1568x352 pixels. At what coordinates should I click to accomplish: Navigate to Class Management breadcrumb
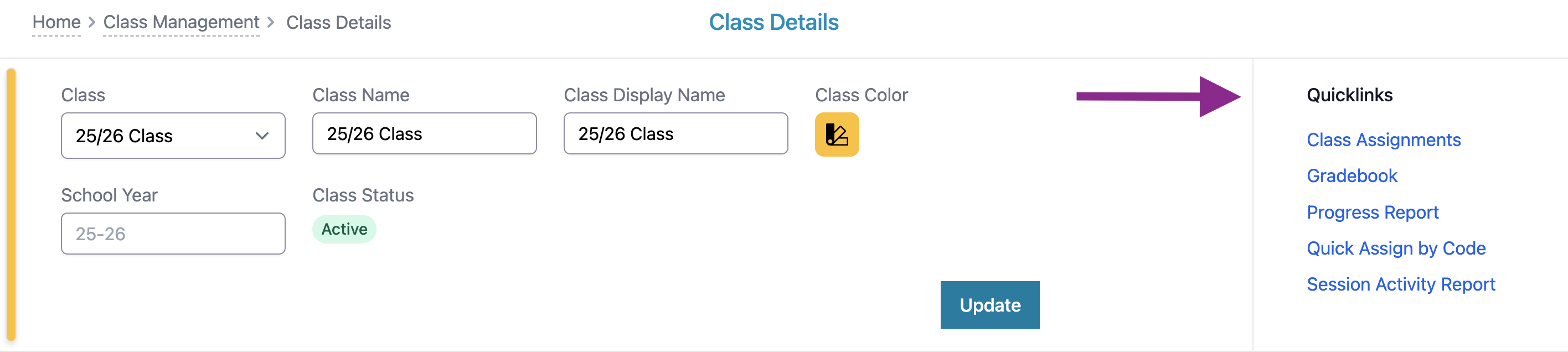pos(181,23)
